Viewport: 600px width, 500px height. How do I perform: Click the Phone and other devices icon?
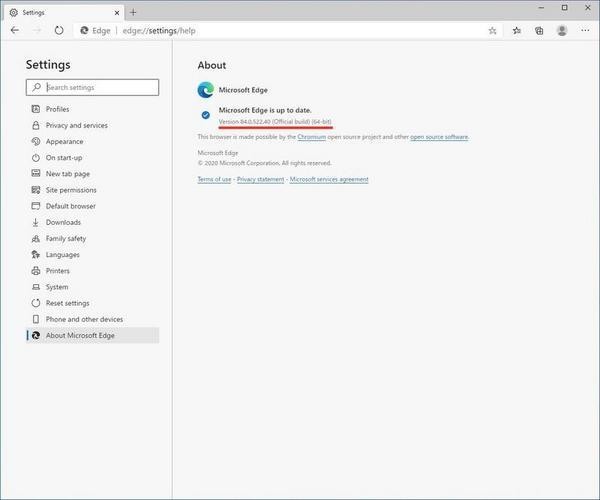(x=36, y=319)
